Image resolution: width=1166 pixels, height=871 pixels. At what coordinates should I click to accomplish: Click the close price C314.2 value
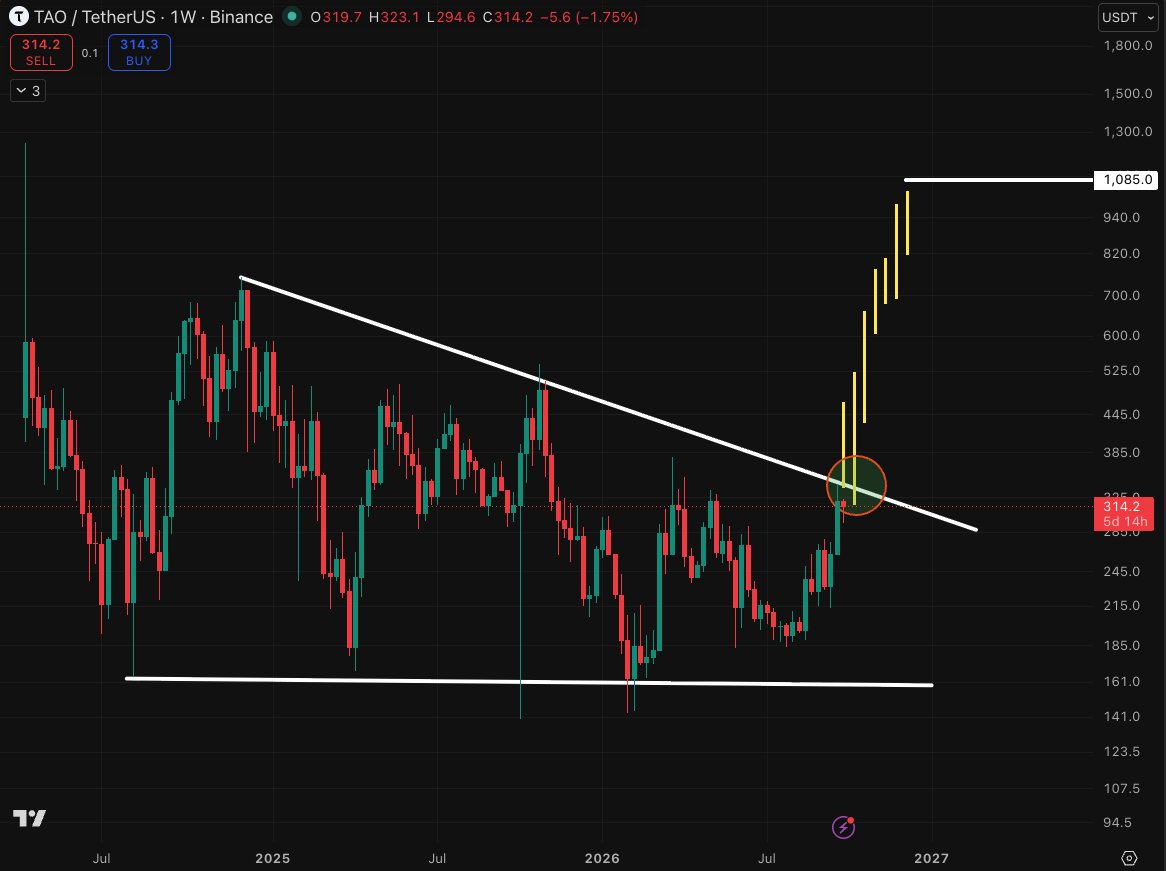[x=508, y=16]
